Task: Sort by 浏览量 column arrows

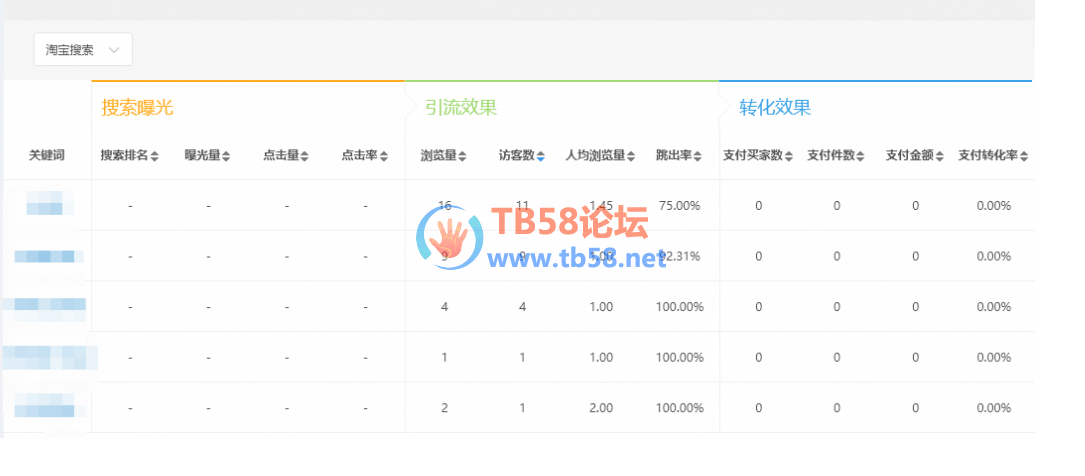Action: pyautogui.click(x=462, y=156)
